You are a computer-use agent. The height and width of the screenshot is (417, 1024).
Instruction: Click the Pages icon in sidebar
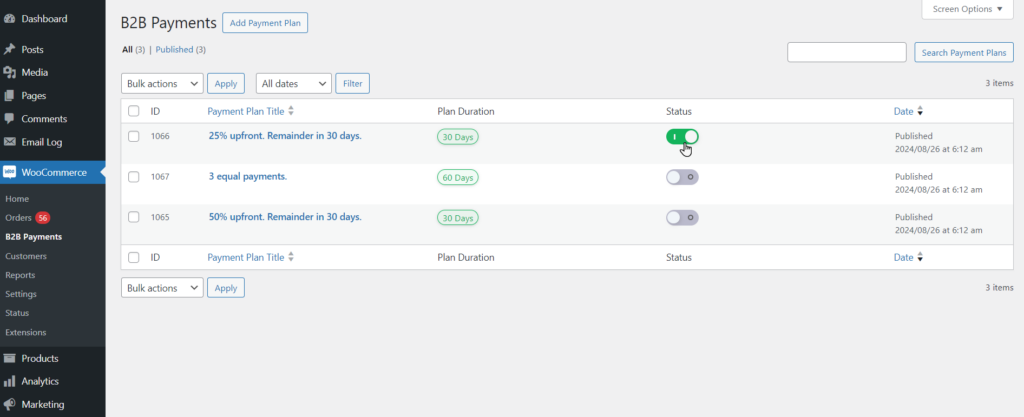coord(10,96)
